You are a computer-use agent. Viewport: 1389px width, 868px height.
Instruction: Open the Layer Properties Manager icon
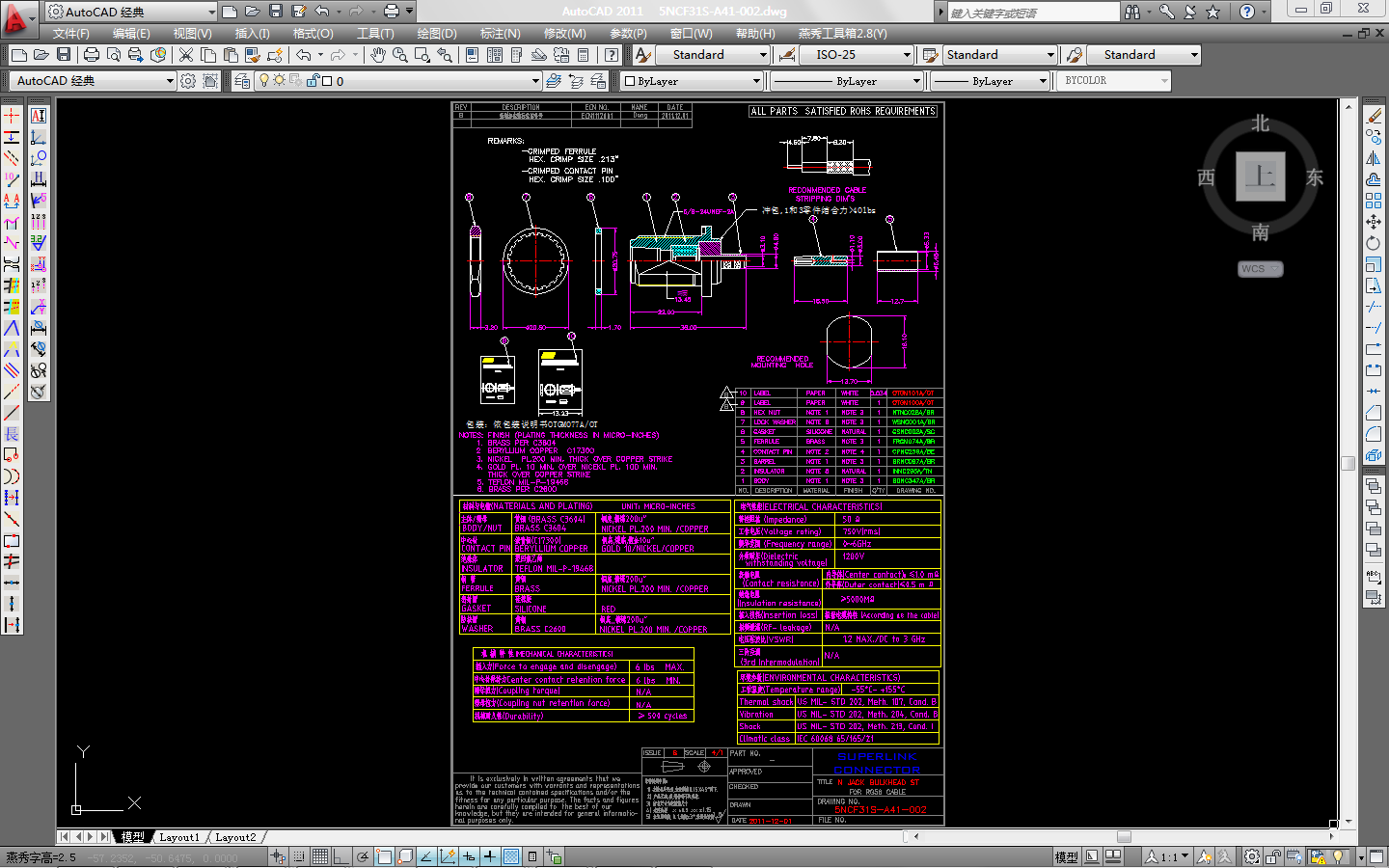[242, 81]
